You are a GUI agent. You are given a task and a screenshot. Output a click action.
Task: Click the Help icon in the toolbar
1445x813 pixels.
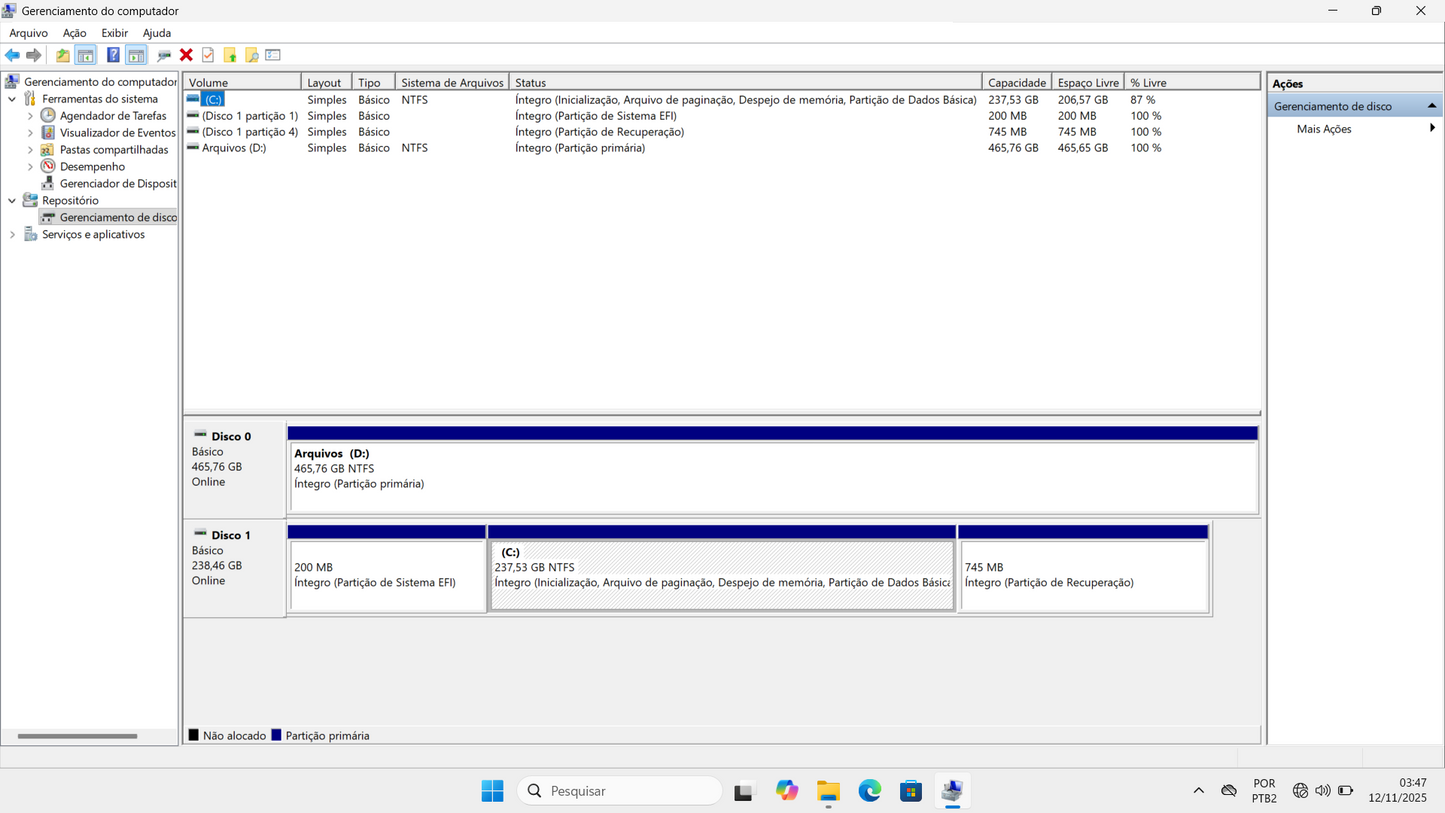[113, 55]
